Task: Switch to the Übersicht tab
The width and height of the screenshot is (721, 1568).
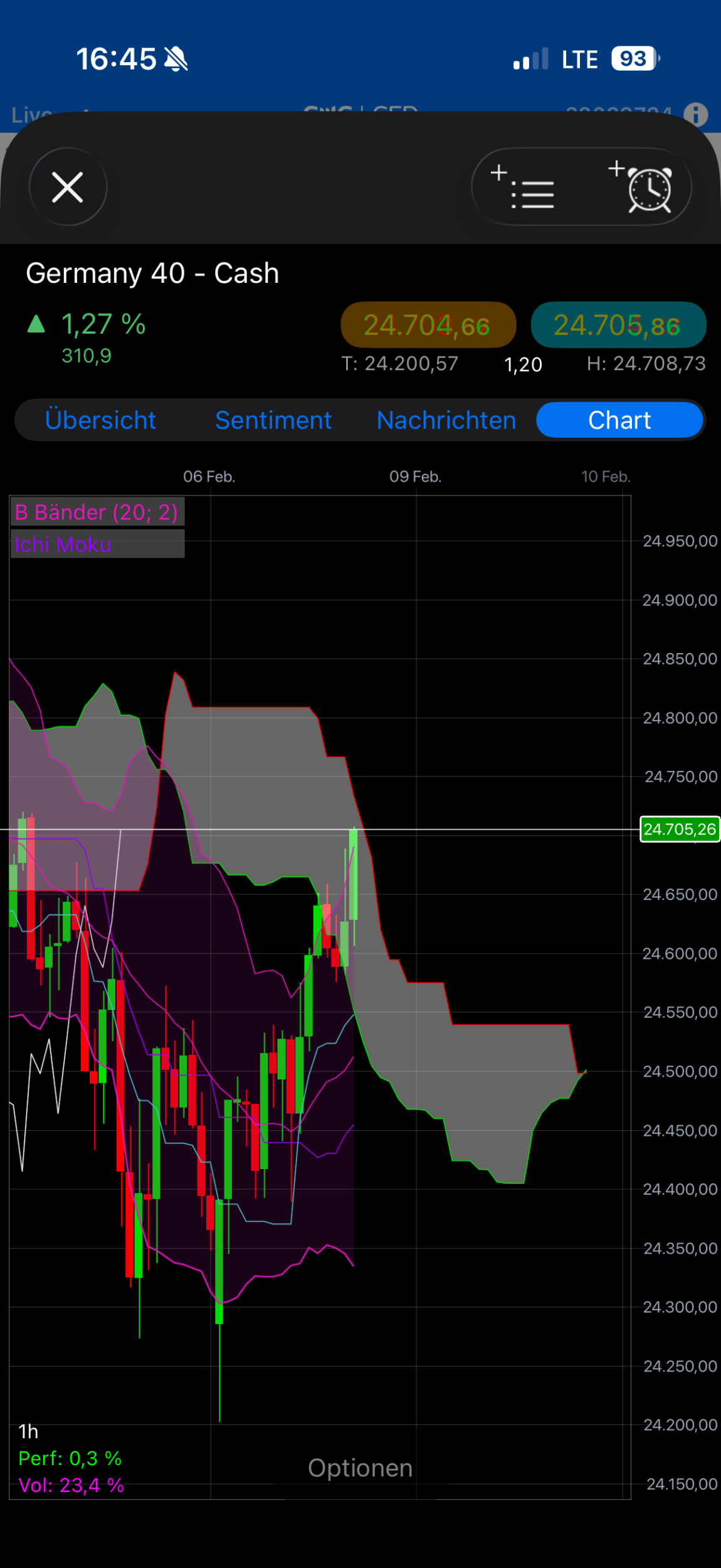Action: click(x=100, y=420)
